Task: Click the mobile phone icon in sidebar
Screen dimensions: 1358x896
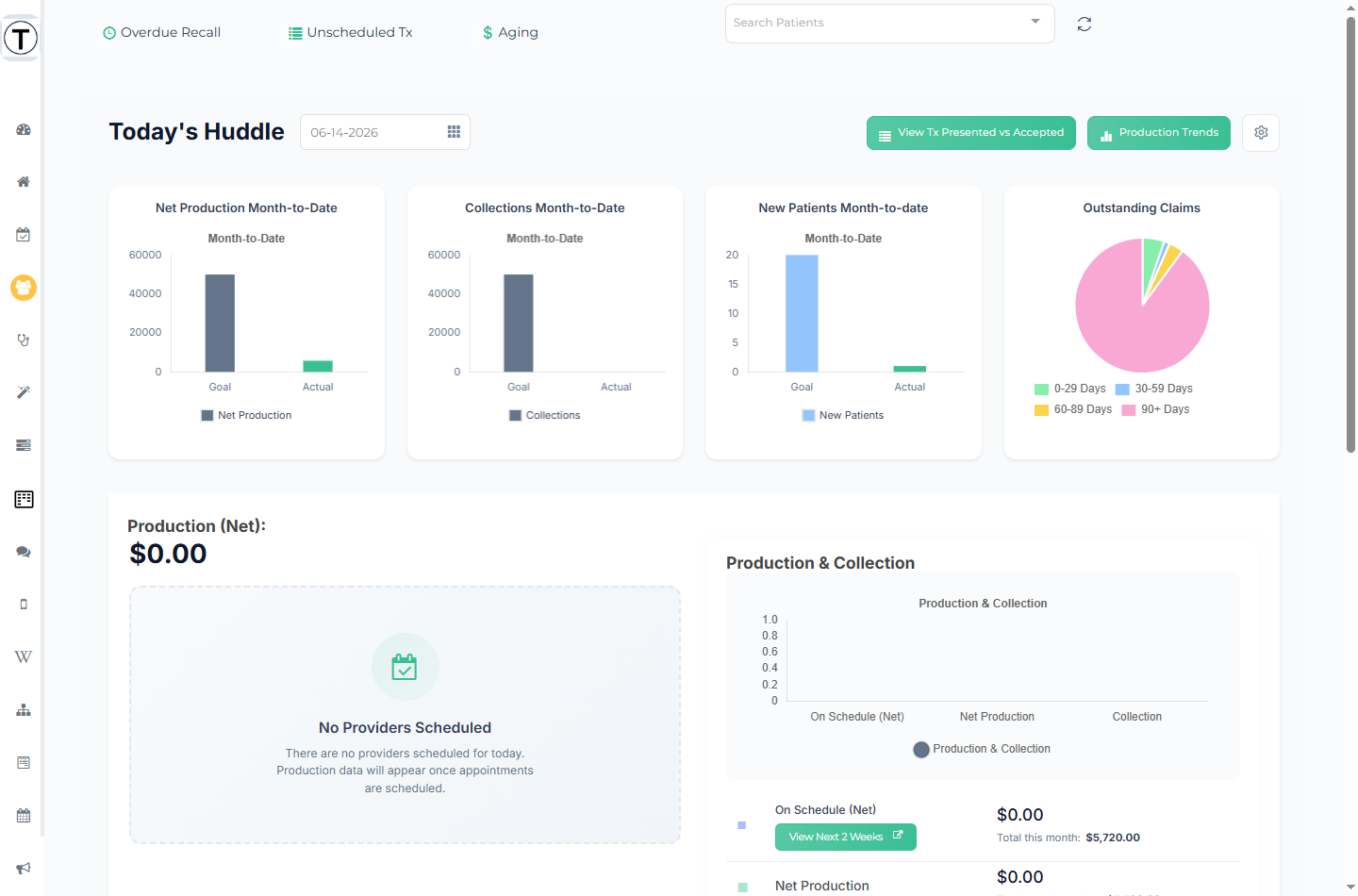Action: (x=24, y=605)
